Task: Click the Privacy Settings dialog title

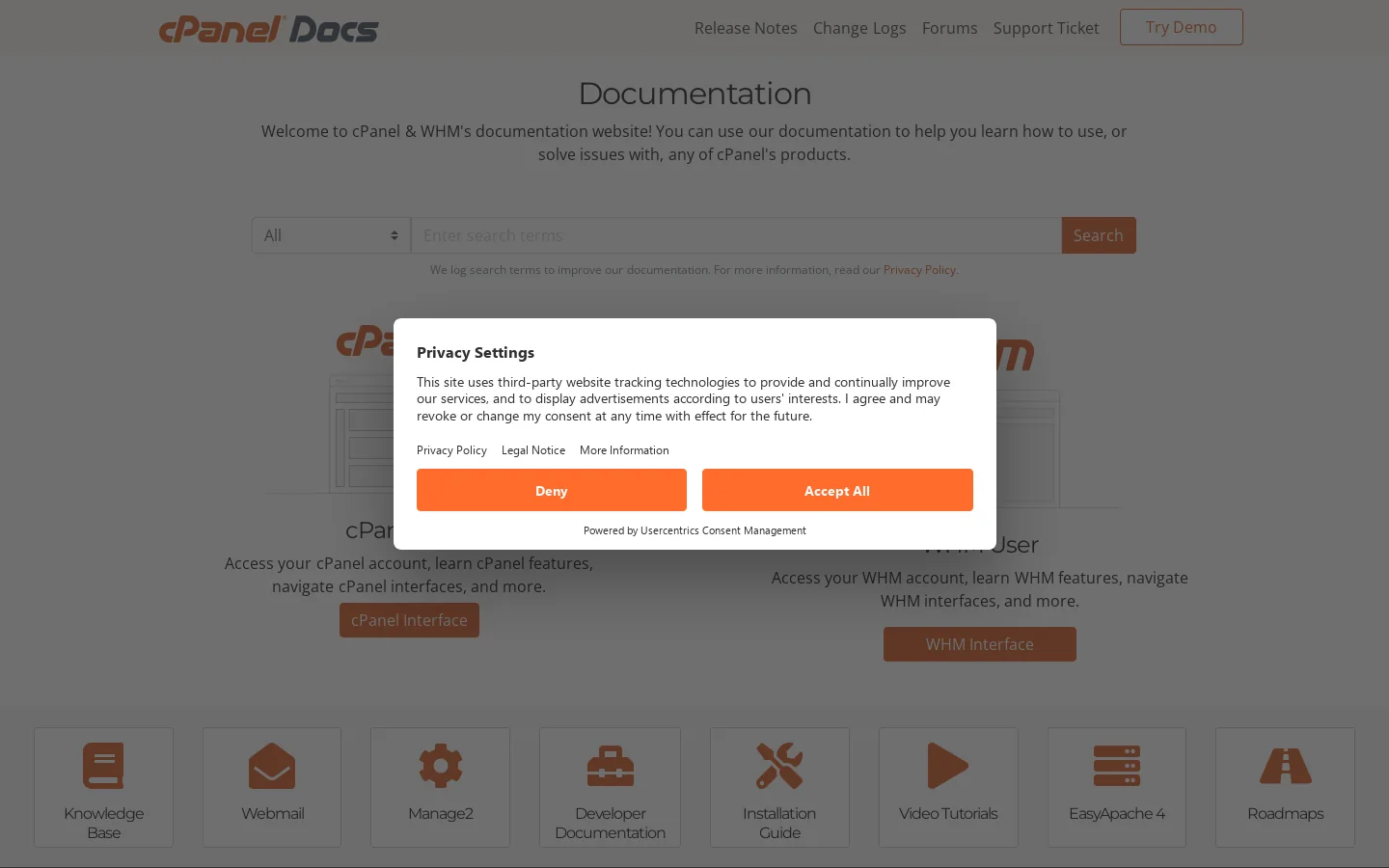Action: [x=476, y=352]
